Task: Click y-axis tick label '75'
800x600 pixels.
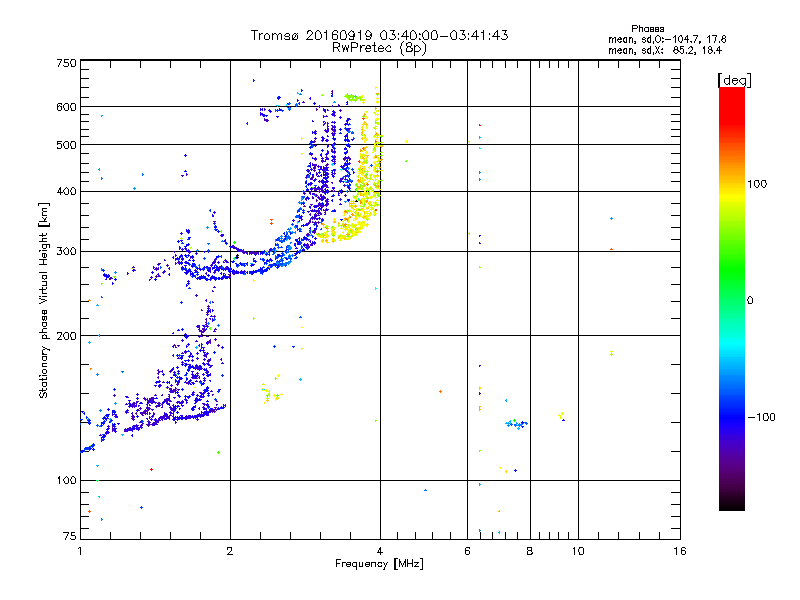Action: pyautogui.click(x=70, y=536)
